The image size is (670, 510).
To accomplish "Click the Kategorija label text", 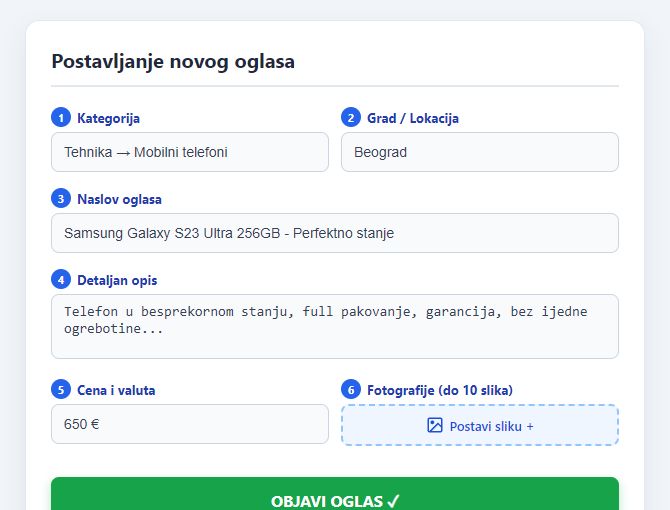I will pos(109,118).
